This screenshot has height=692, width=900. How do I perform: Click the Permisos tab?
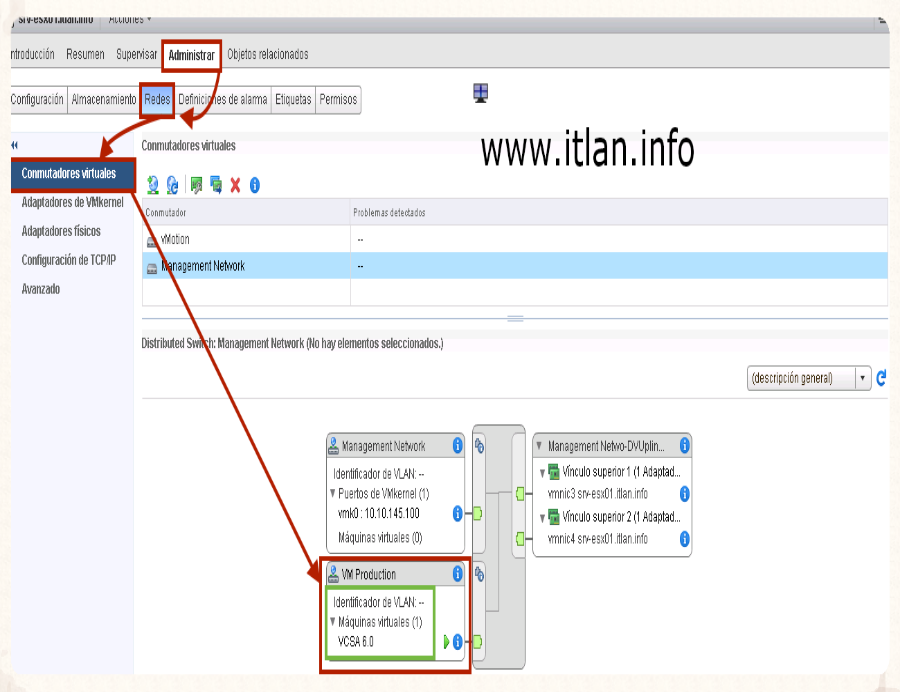pos(338,100)
